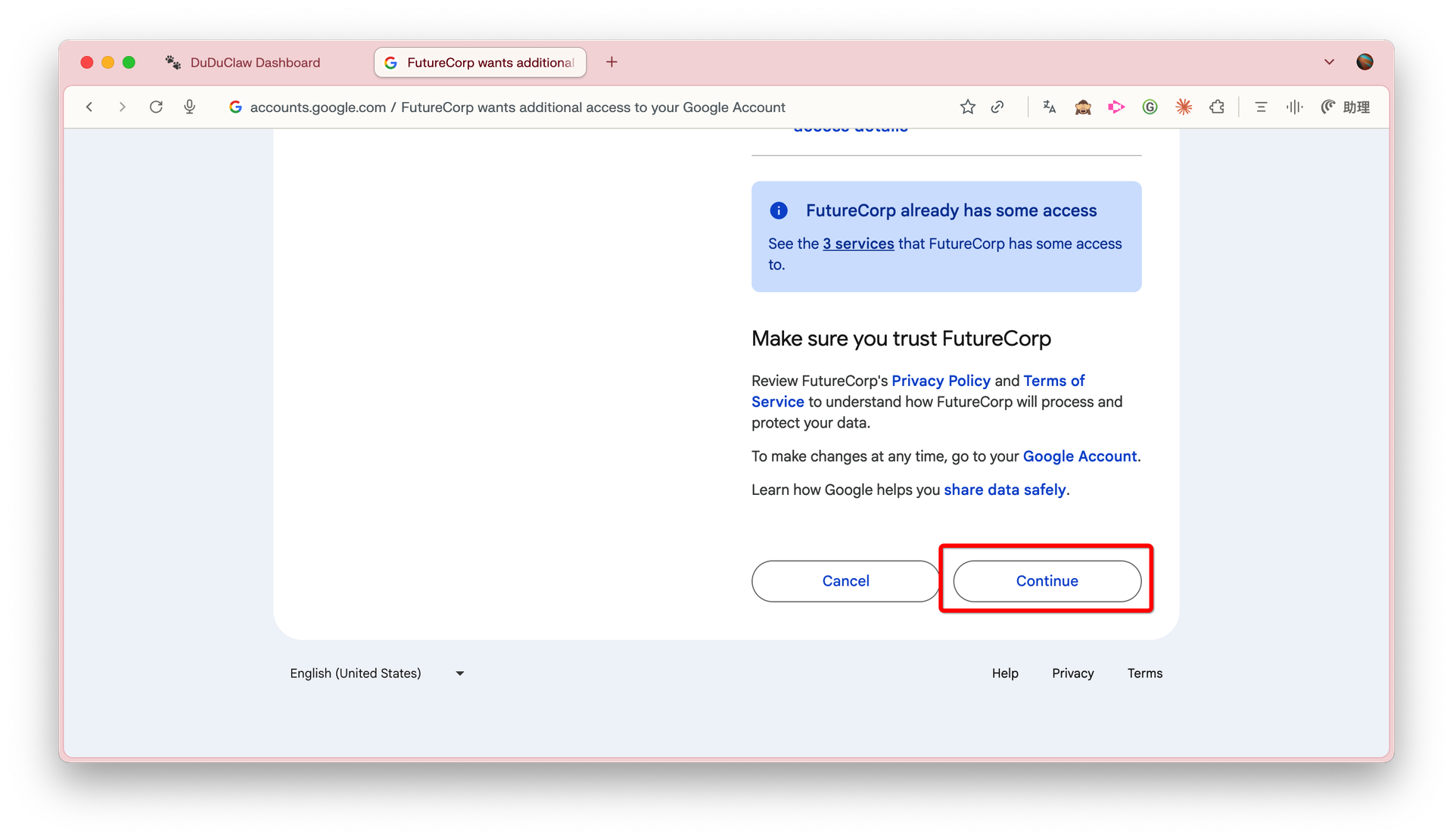Image resolution: width=1453 pixels, height=840 pixels.
Task: Open the pink arrow extension
Action: click(1116, 107)
